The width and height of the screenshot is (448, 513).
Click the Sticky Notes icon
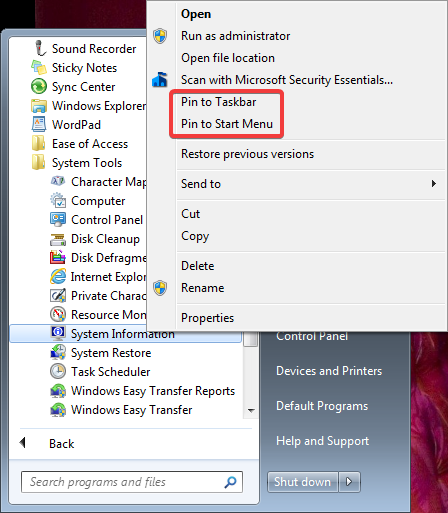[39, 67]
